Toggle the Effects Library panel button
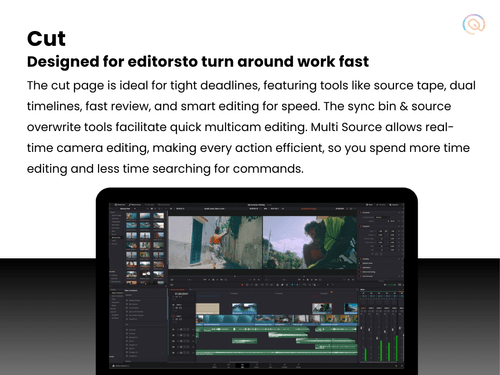 [135, 205]
